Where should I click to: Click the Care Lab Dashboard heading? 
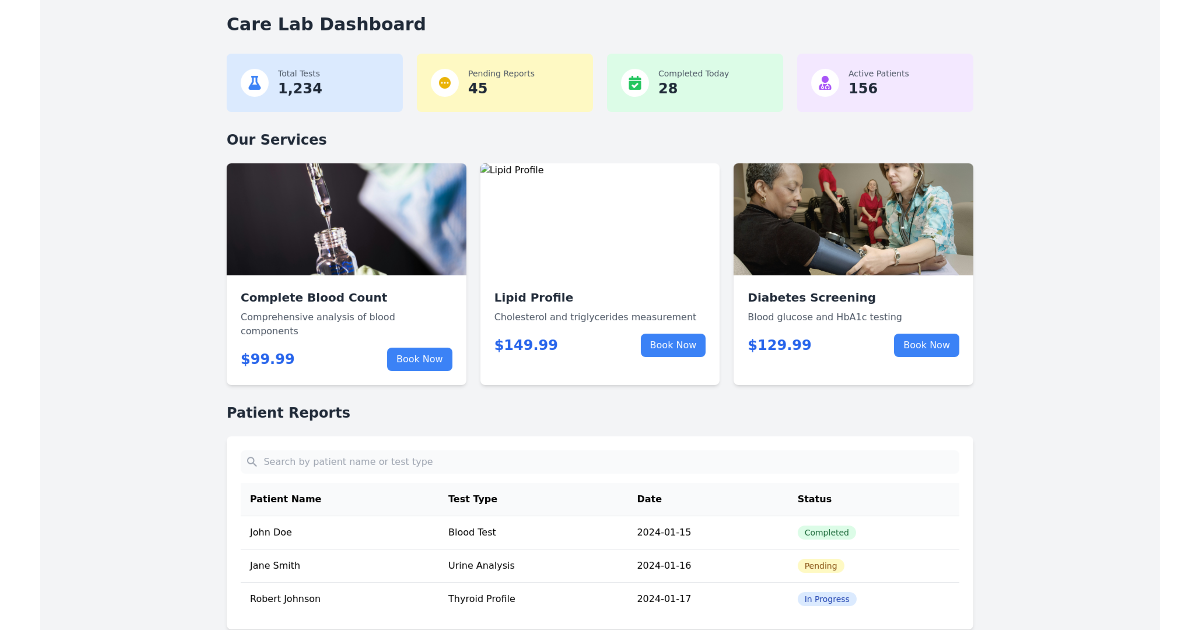pyautogui.click(x=326, y=23)
